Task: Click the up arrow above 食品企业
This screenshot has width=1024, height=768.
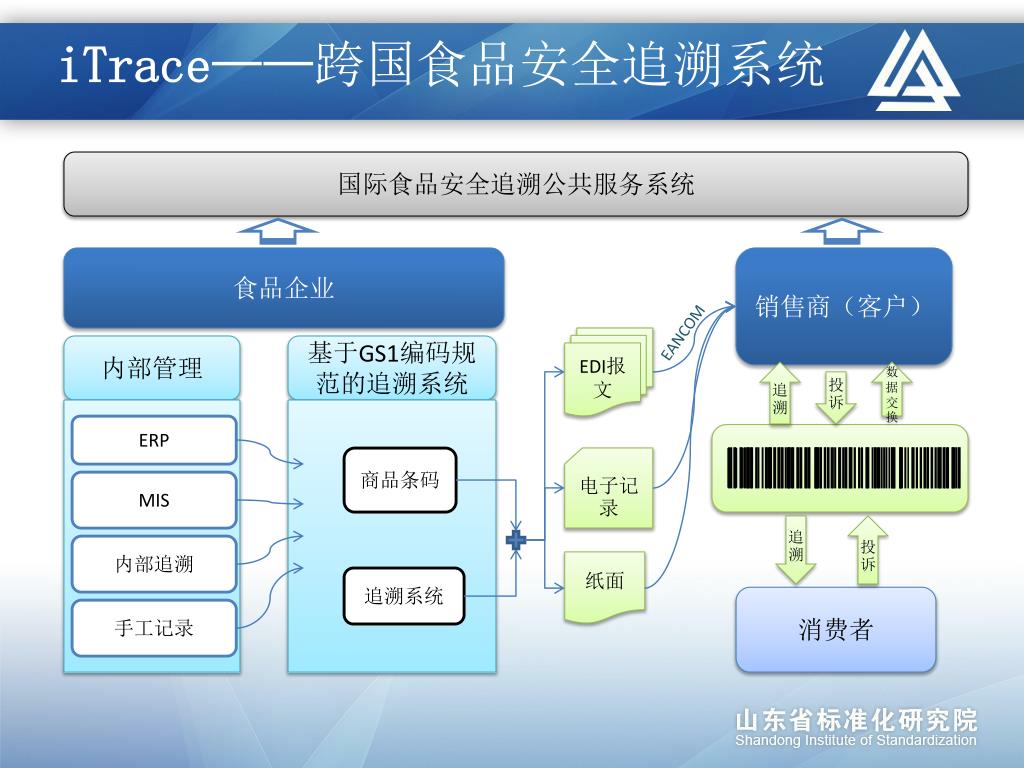Action: (278, 231)
